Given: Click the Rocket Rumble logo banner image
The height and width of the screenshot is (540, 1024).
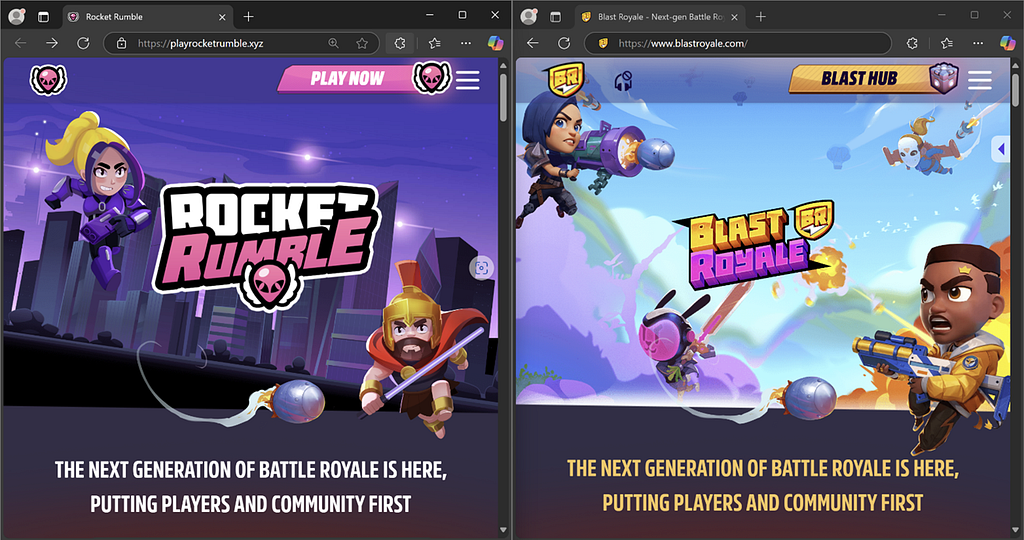Looking at the screenshot, I should coord(266,245).
